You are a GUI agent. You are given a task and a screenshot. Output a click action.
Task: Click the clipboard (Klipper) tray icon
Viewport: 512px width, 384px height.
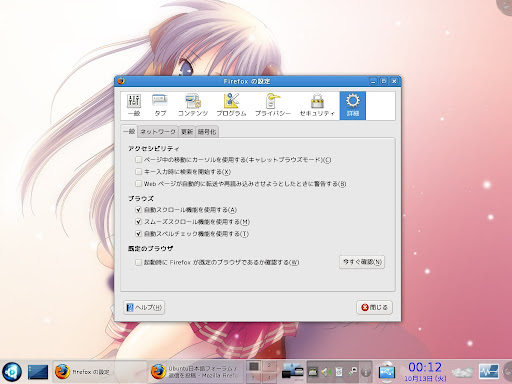click(339, 372)
